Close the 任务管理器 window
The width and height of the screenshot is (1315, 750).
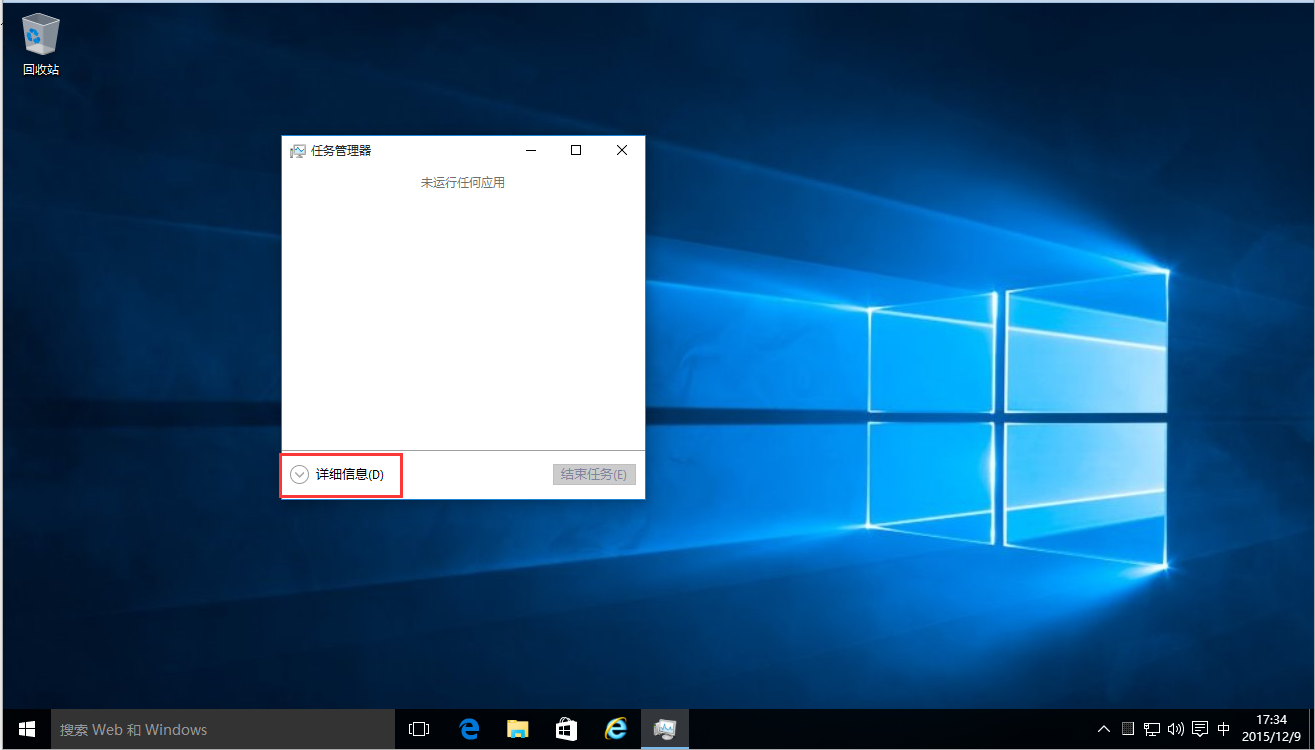tap(622, 150)
